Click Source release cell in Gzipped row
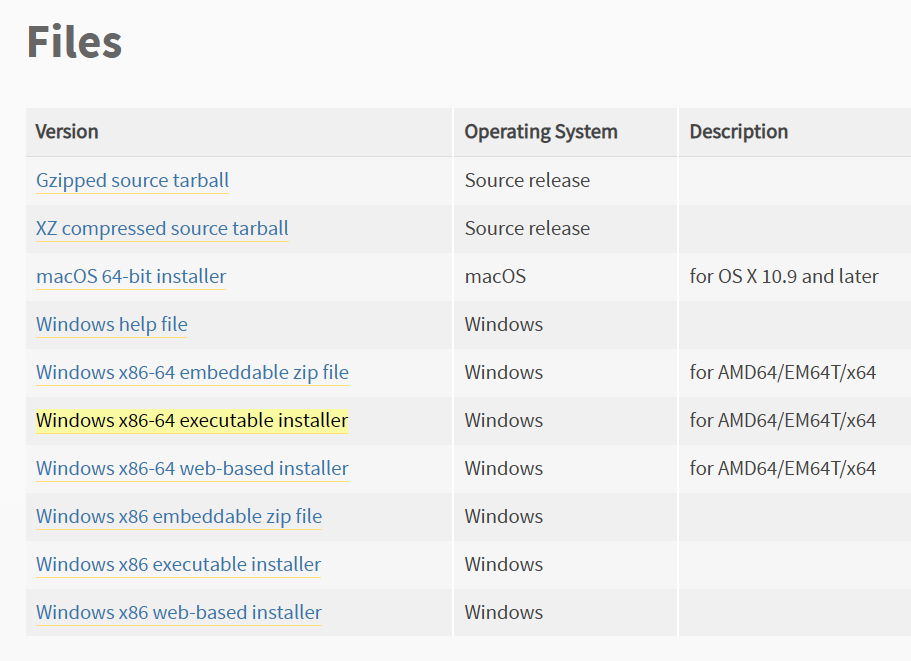This screenshot has width=911, height=661. pos(527,181)
